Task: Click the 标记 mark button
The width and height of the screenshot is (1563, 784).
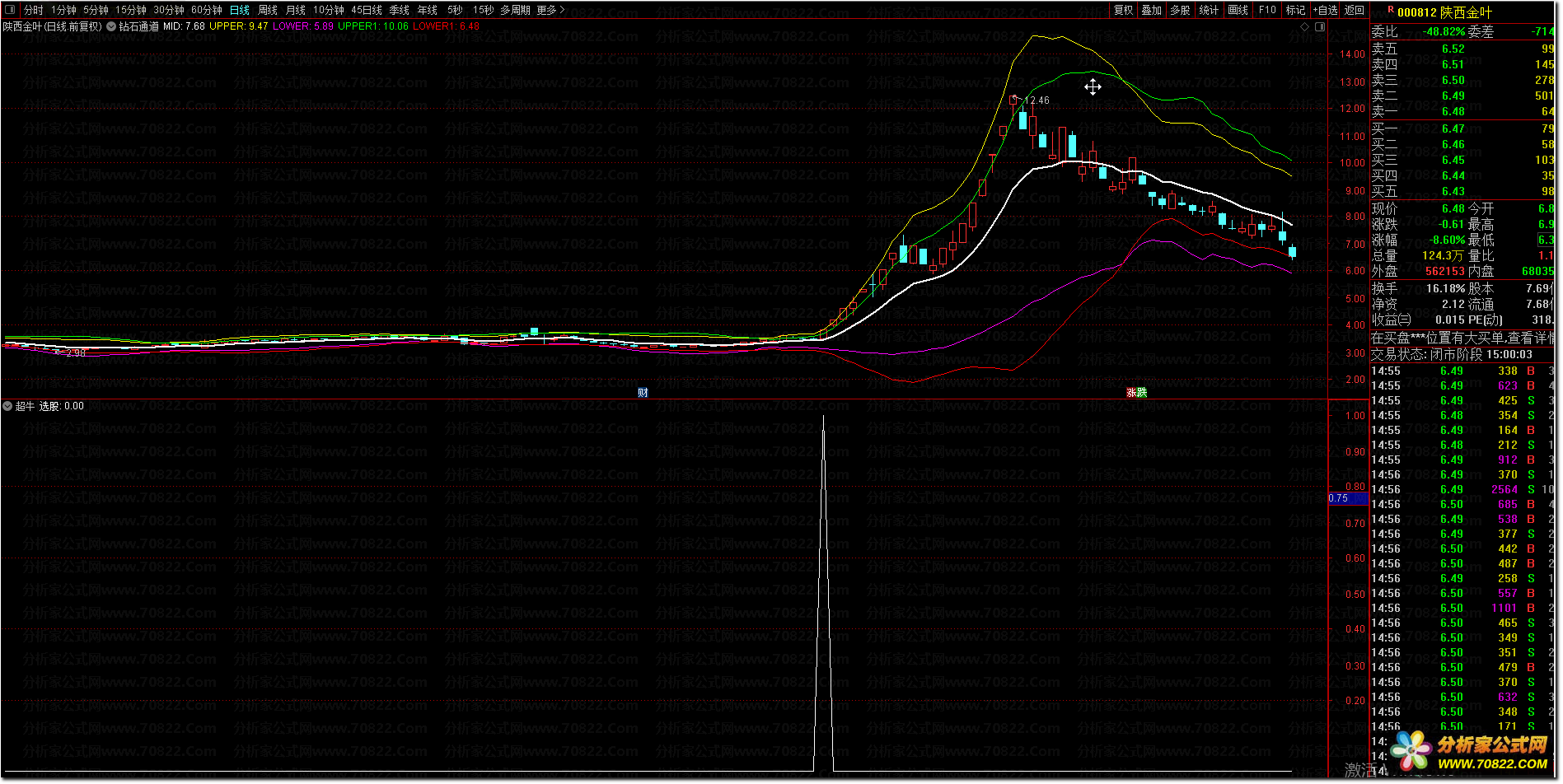Action: (1296, 10)
